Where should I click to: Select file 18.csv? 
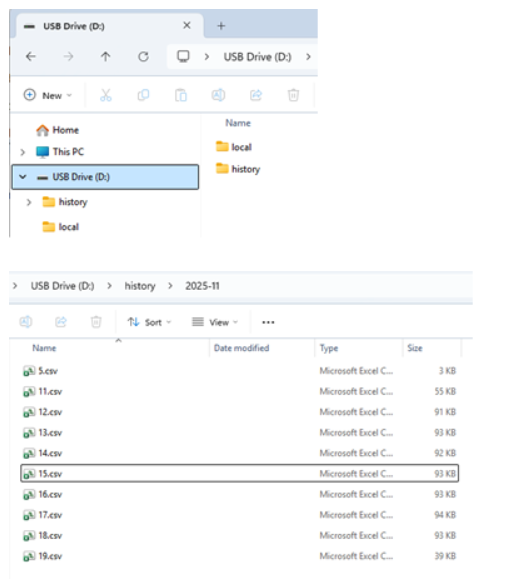pos(239,535)
